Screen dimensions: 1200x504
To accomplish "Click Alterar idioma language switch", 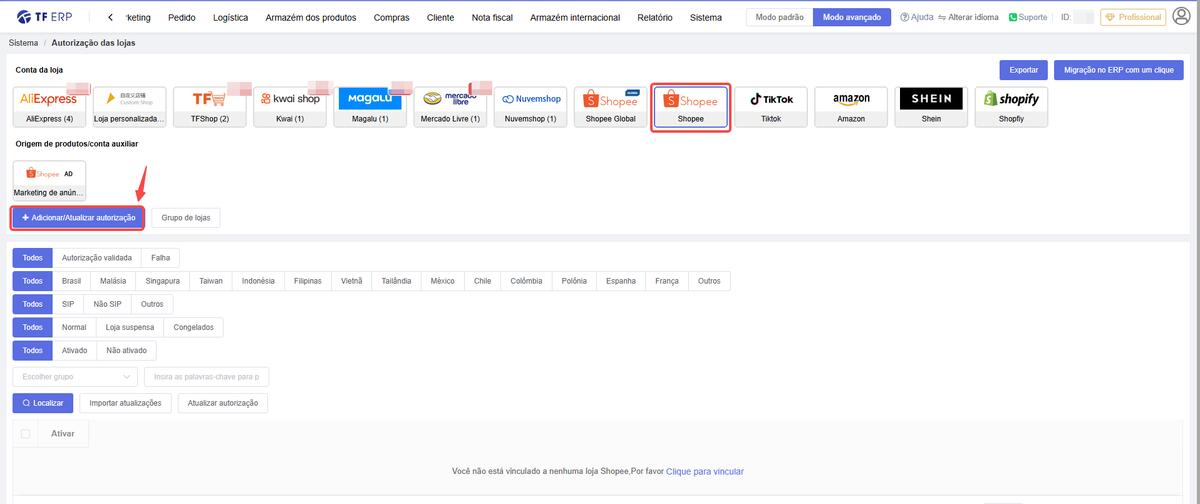I will point(968,17).
